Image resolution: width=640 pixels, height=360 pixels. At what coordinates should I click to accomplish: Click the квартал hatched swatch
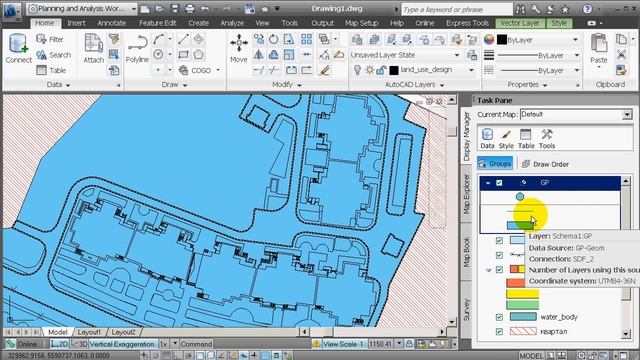click(x=523, y=331)
